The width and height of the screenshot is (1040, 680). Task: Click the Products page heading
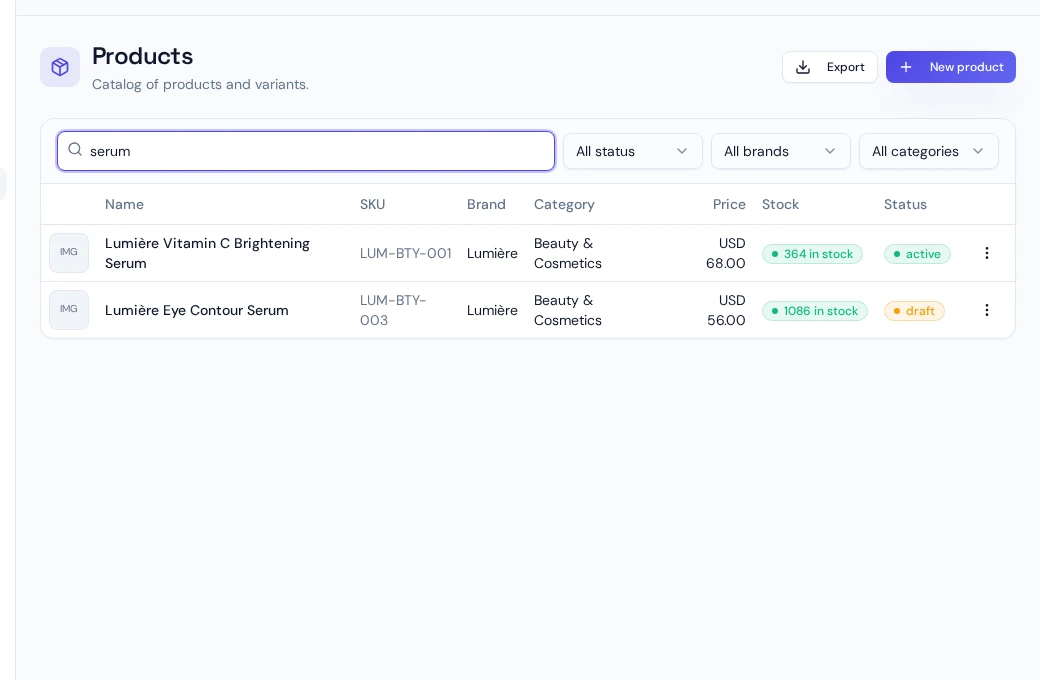click(x=142, y=56)
